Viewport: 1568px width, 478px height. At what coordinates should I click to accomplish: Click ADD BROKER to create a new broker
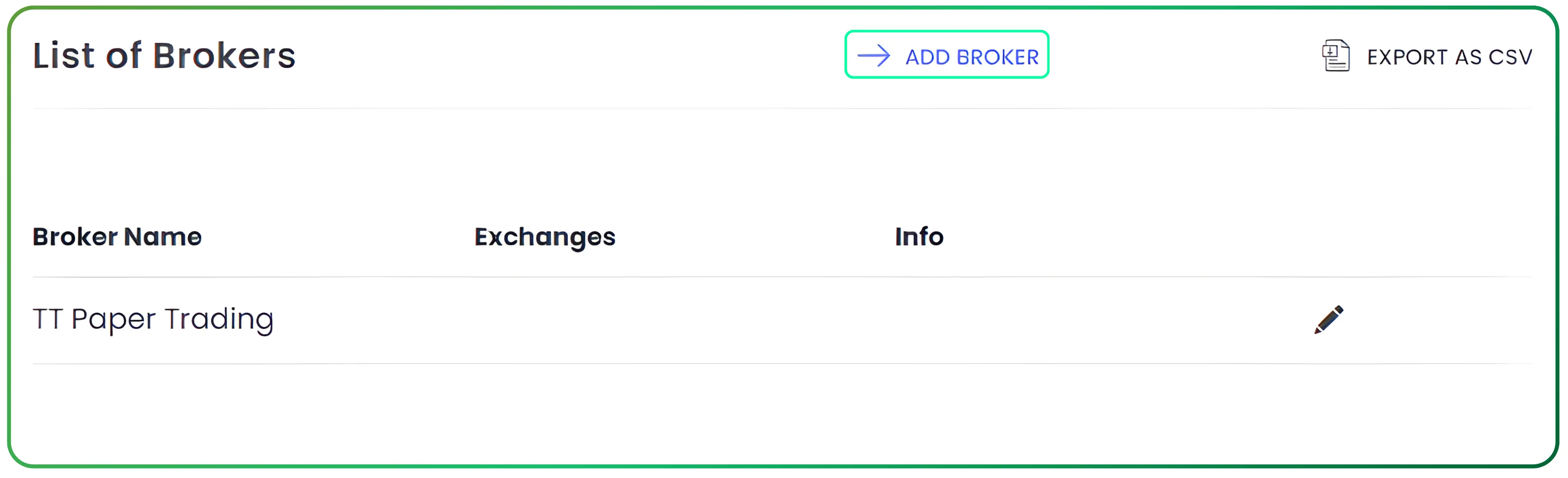(971, 57)
